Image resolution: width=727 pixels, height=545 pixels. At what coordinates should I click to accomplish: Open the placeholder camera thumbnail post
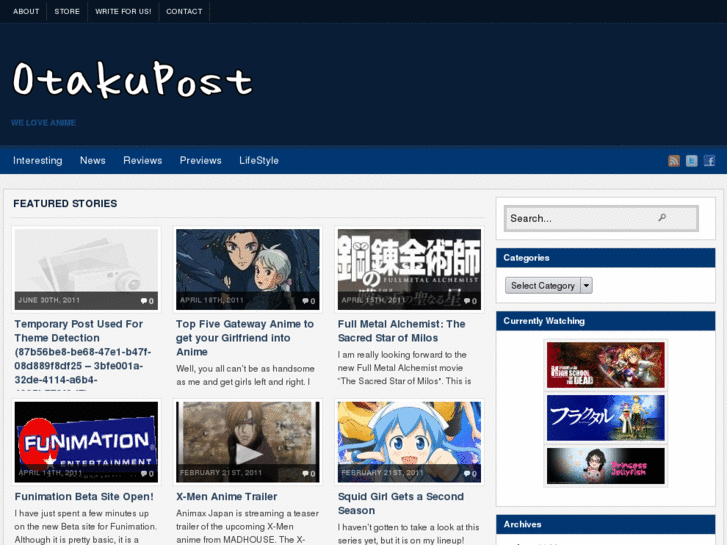[86, 269]
